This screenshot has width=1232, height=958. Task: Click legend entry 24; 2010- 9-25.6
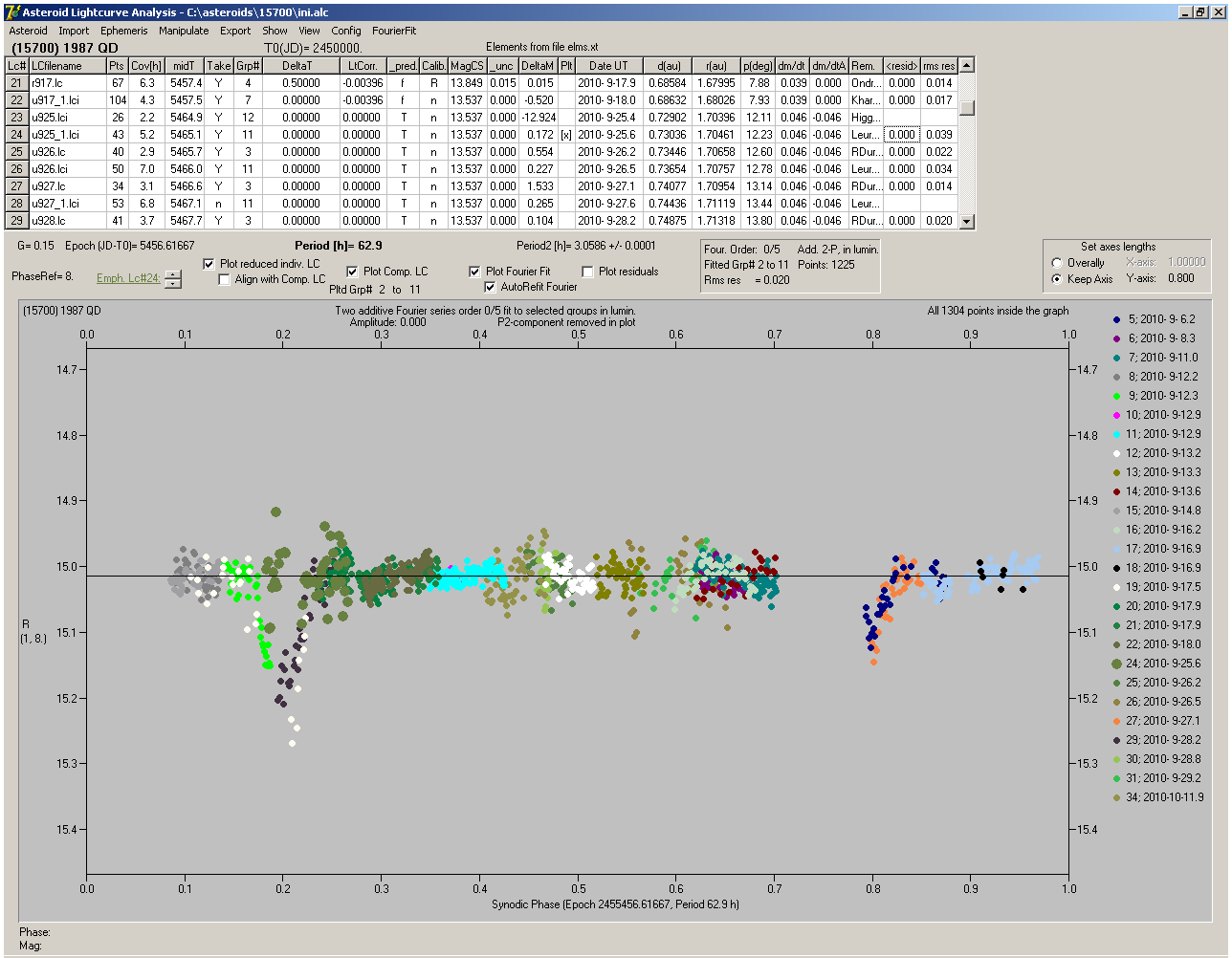click(x=1155, y=664)
